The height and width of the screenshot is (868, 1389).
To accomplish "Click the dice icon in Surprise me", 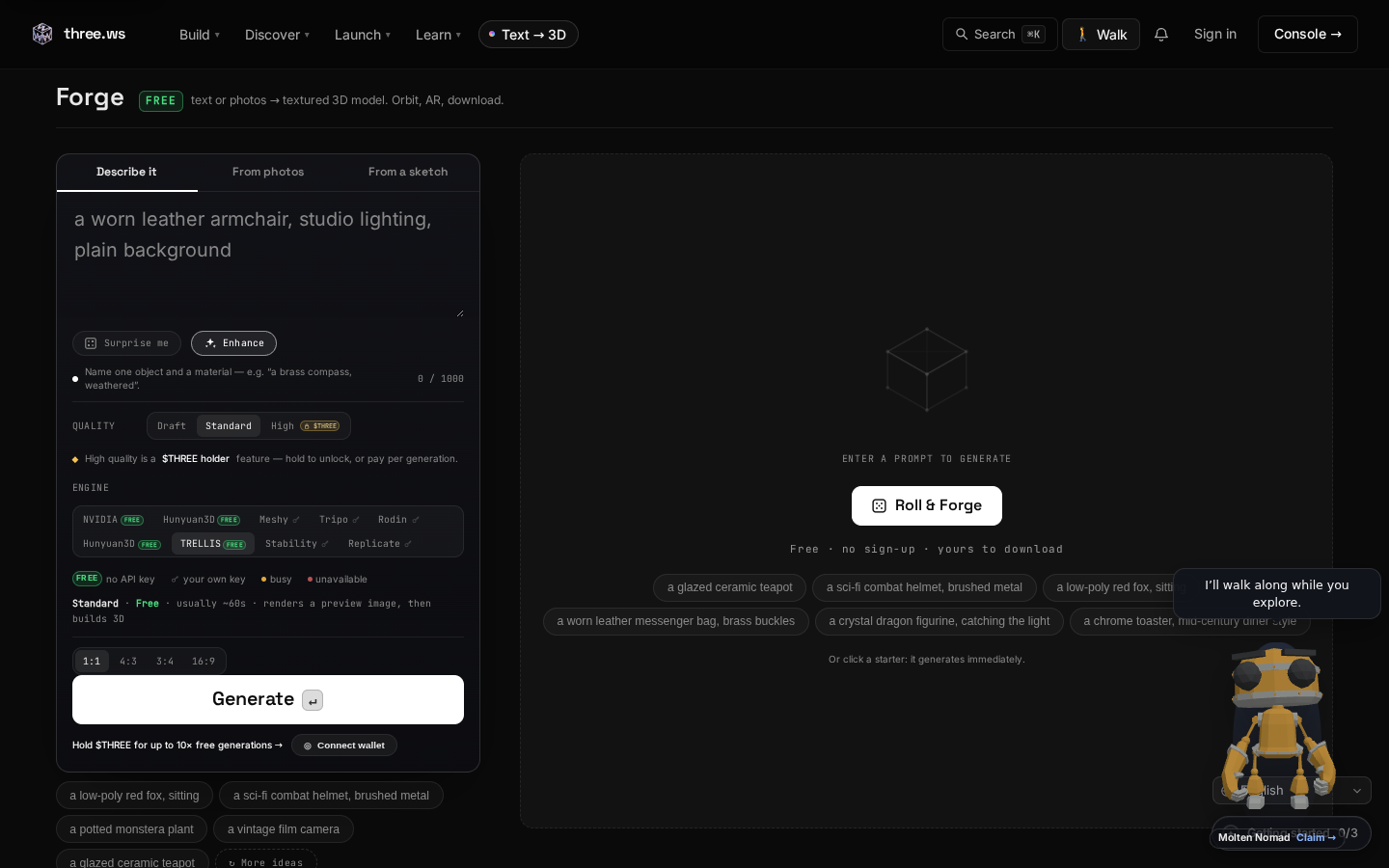I will coord(91,343).
